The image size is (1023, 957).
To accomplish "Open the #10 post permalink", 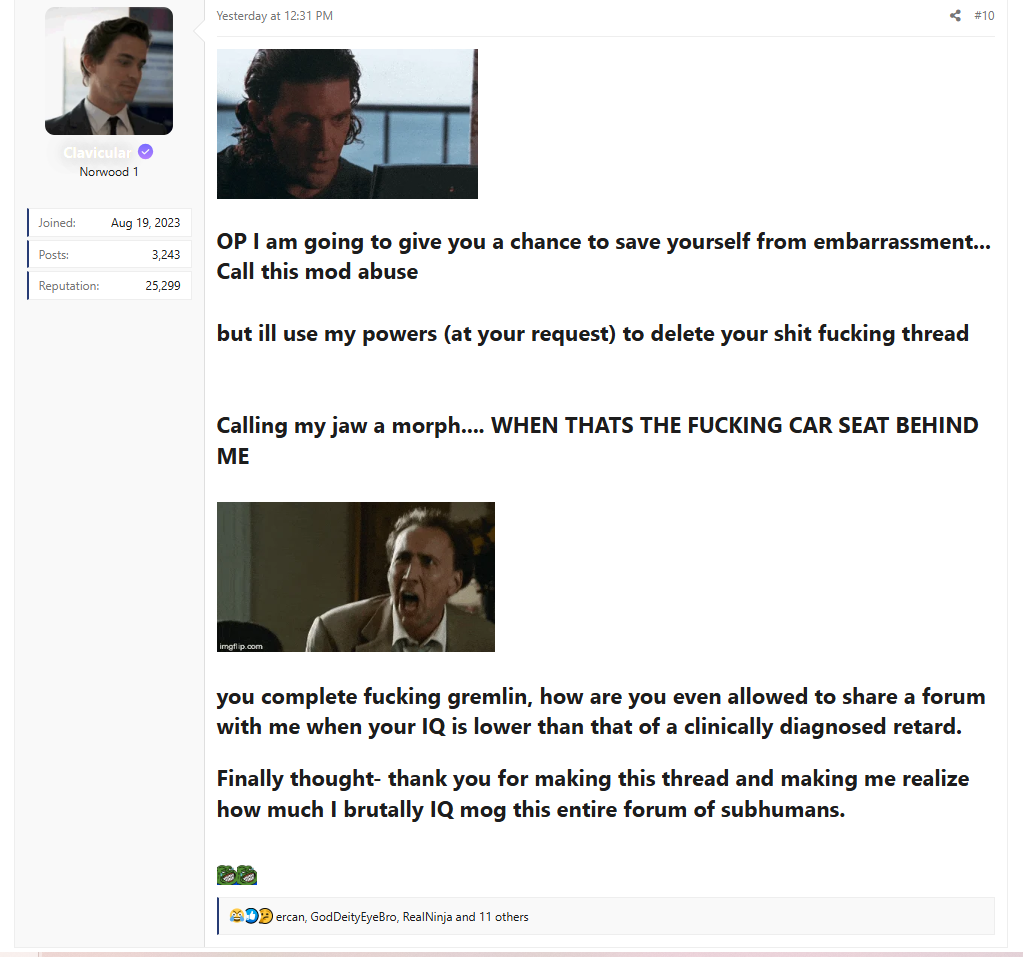I will 984,16.
